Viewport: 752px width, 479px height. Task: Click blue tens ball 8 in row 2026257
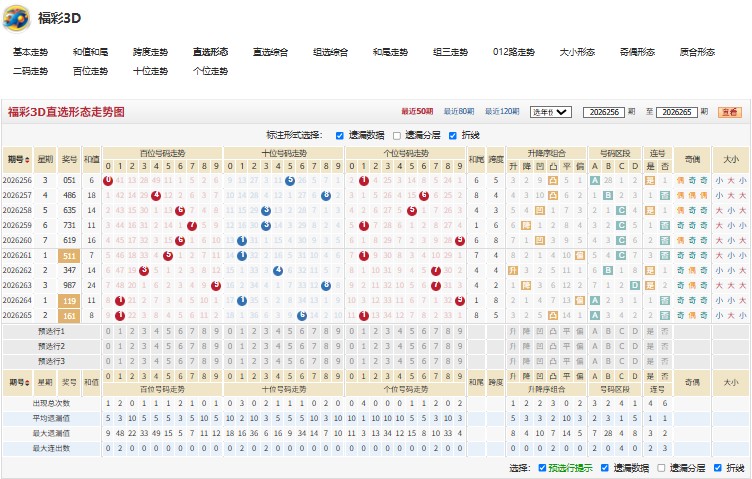326,195
